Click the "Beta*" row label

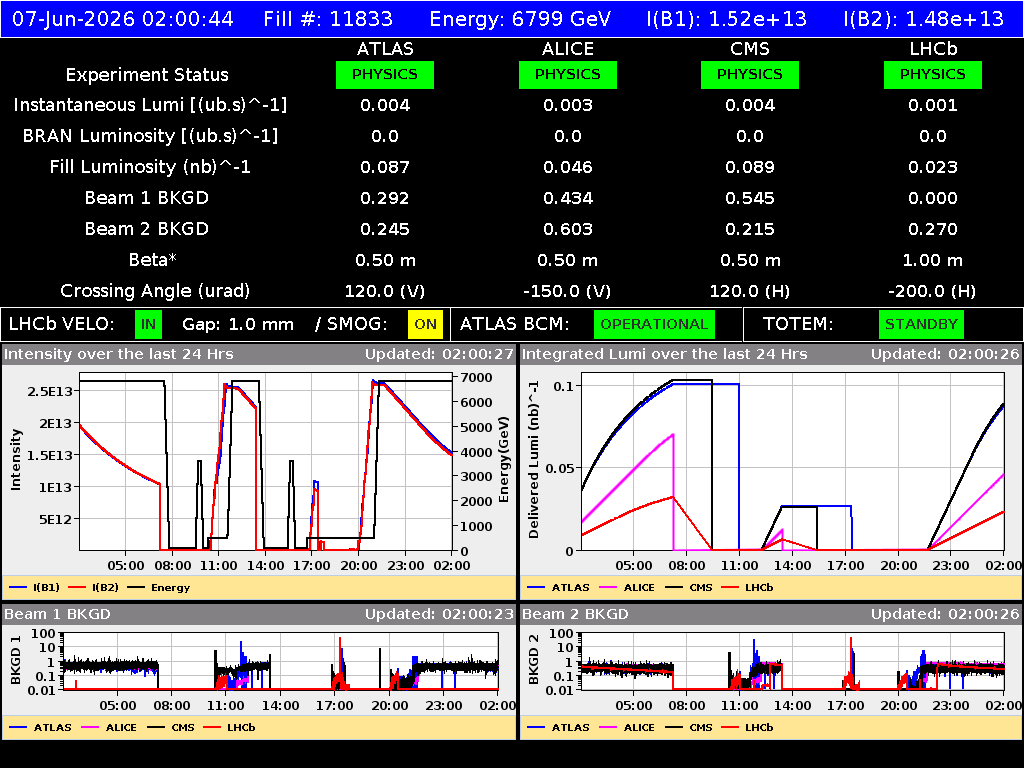pos(153,260)
